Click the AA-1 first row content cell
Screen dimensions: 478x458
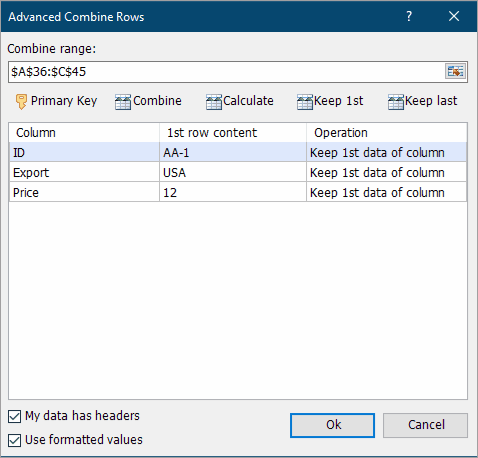point(233,152)
